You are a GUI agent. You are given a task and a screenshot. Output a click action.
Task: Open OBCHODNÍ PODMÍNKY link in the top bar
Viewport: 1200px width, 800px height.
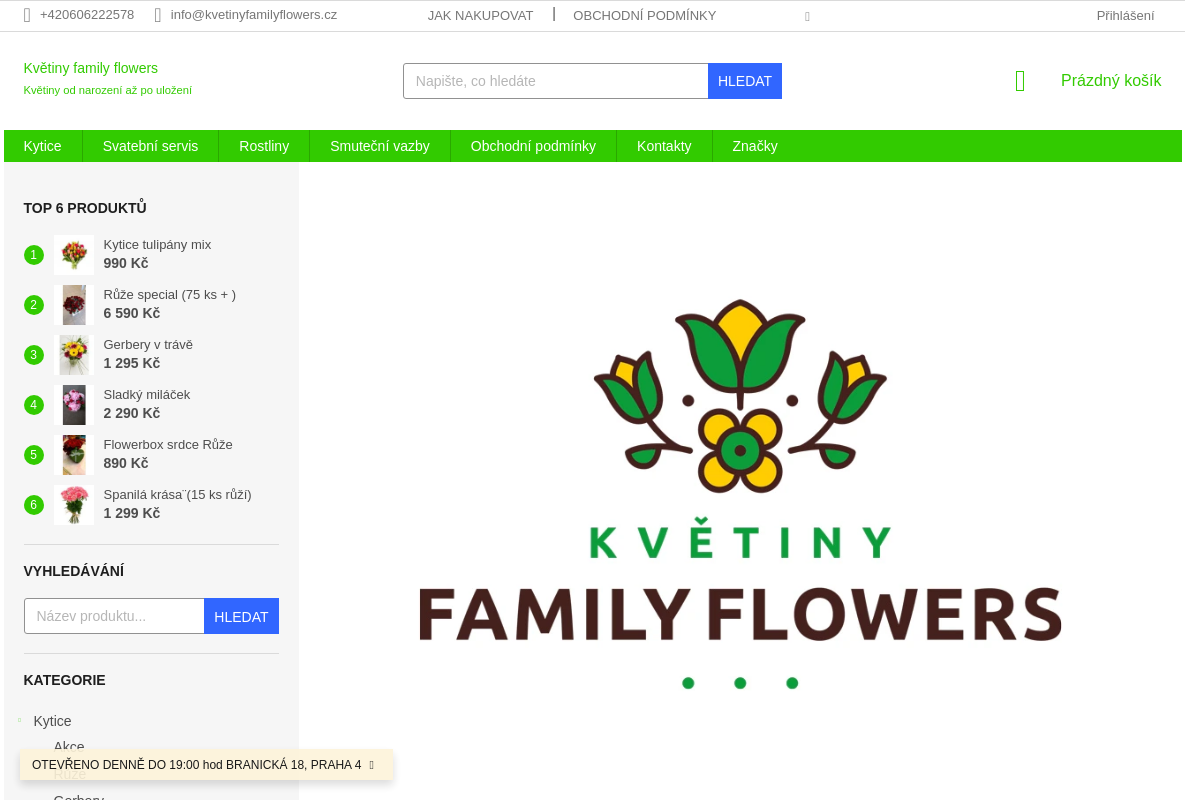pyautogui.click(x=644, y=15)
